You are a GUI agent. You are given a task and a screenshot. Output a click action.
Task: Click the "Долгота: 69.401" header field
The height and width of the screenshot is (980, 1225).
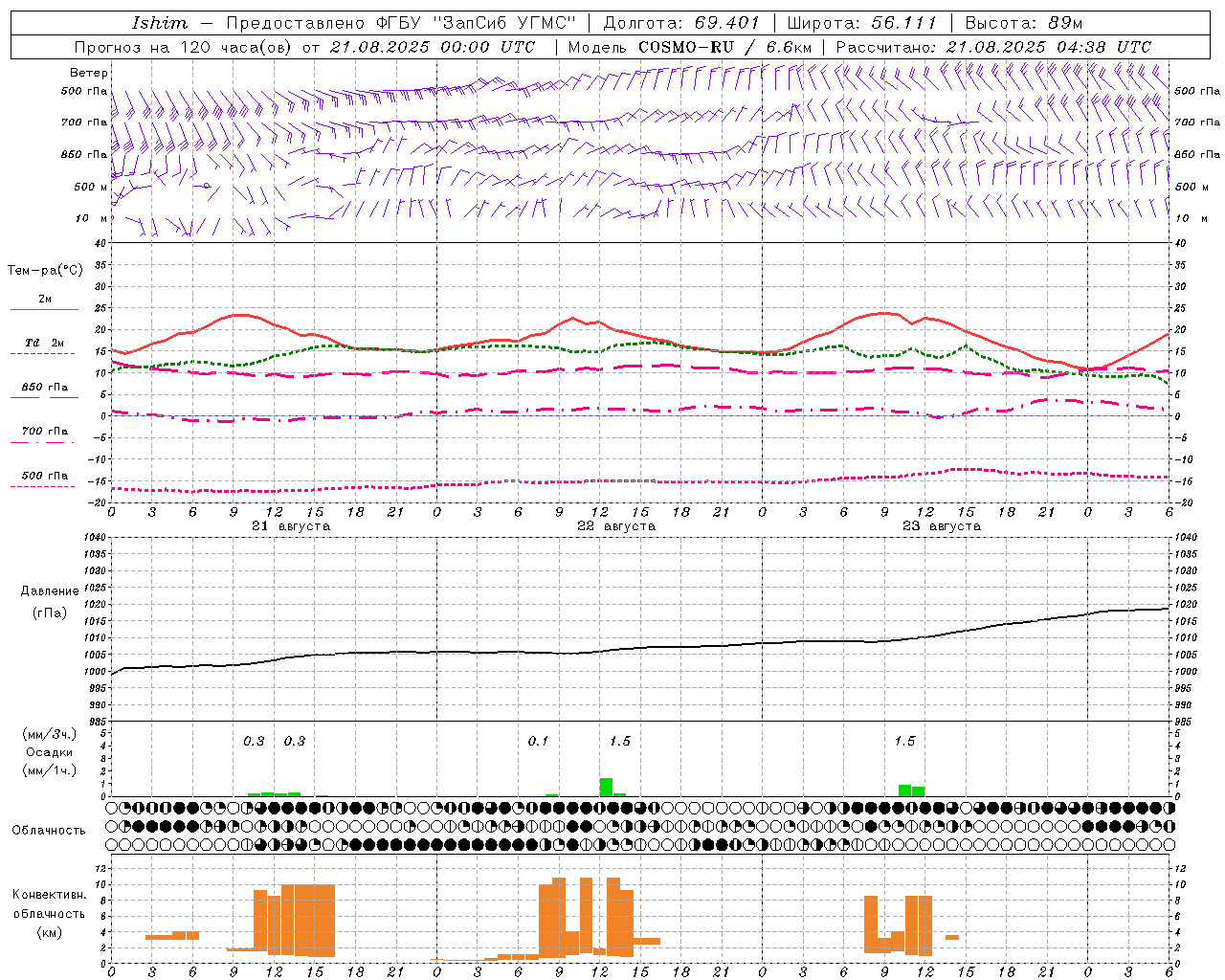(681, 23)
